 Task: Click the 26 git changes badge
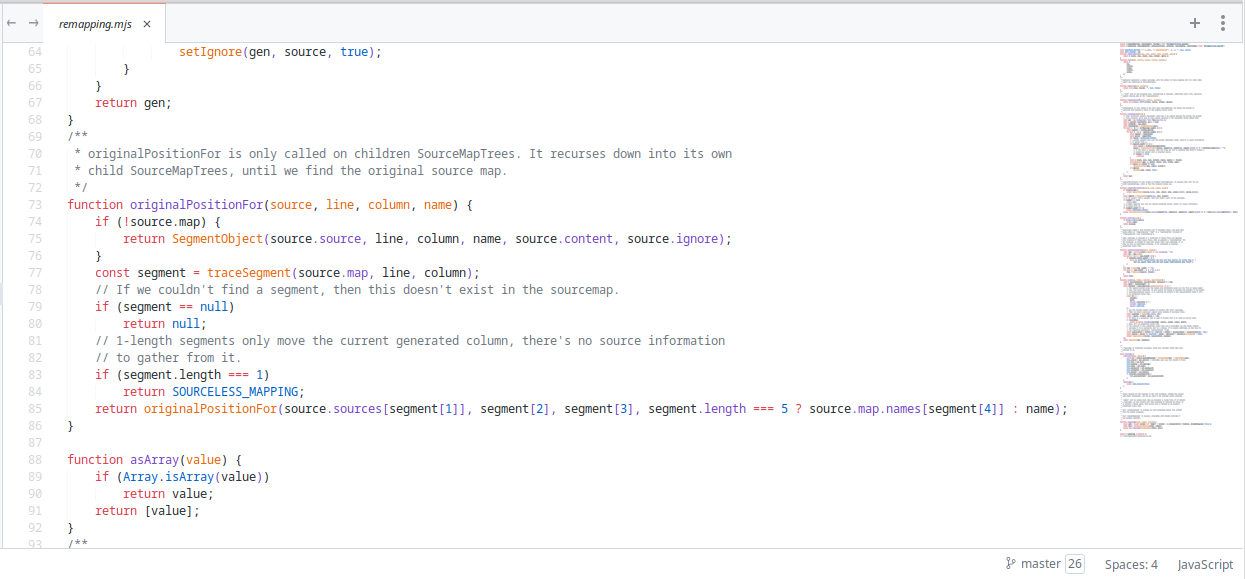[1074, 564]
